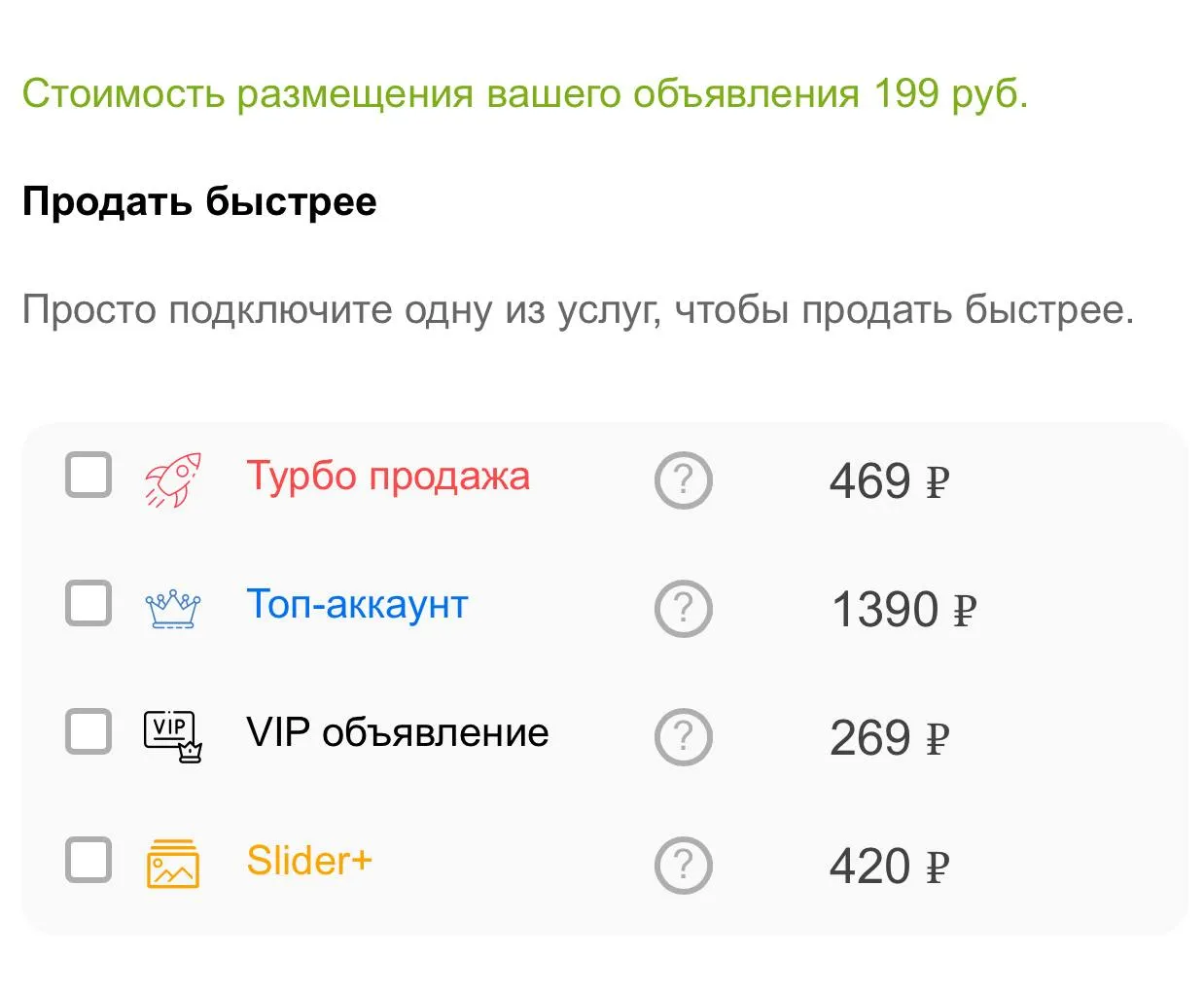Click the 469 ₽ Turbo price
The image size is (1204, 992).
(x=889, y=481)
